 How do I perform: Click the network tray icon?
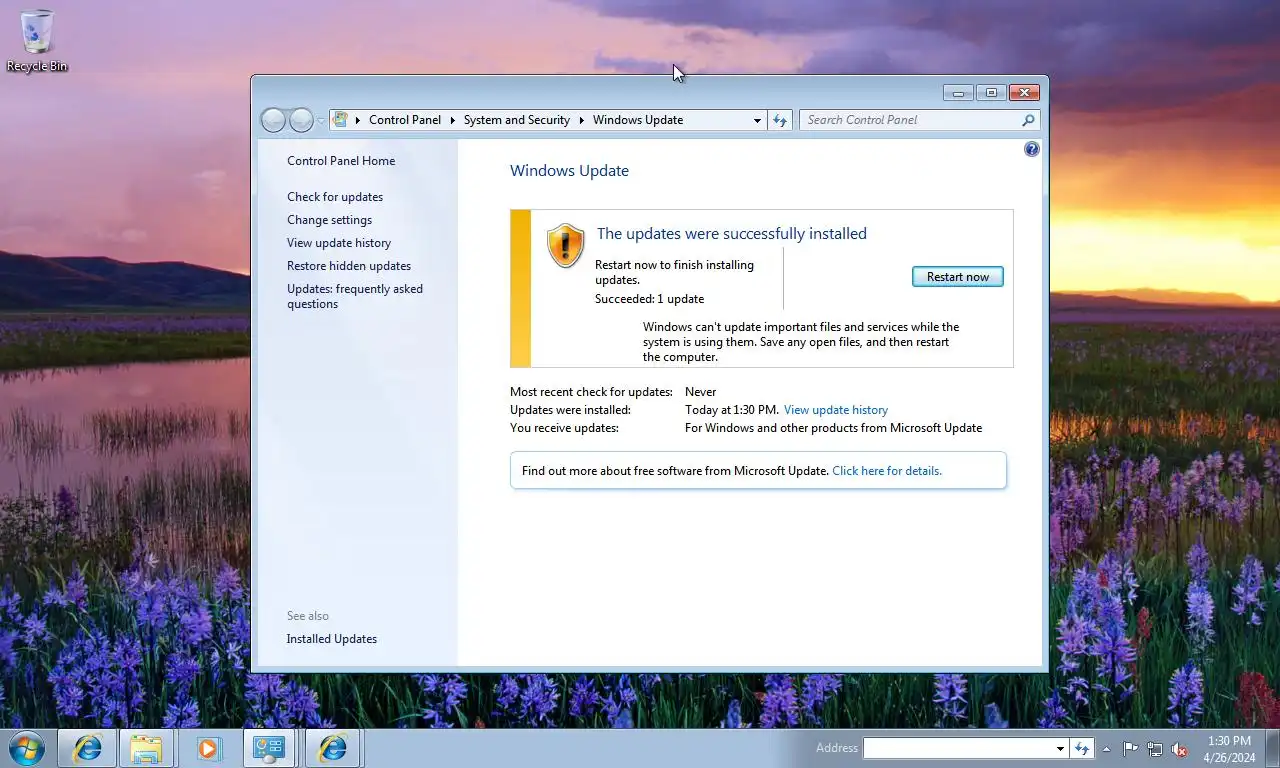tap(1155, 748)
